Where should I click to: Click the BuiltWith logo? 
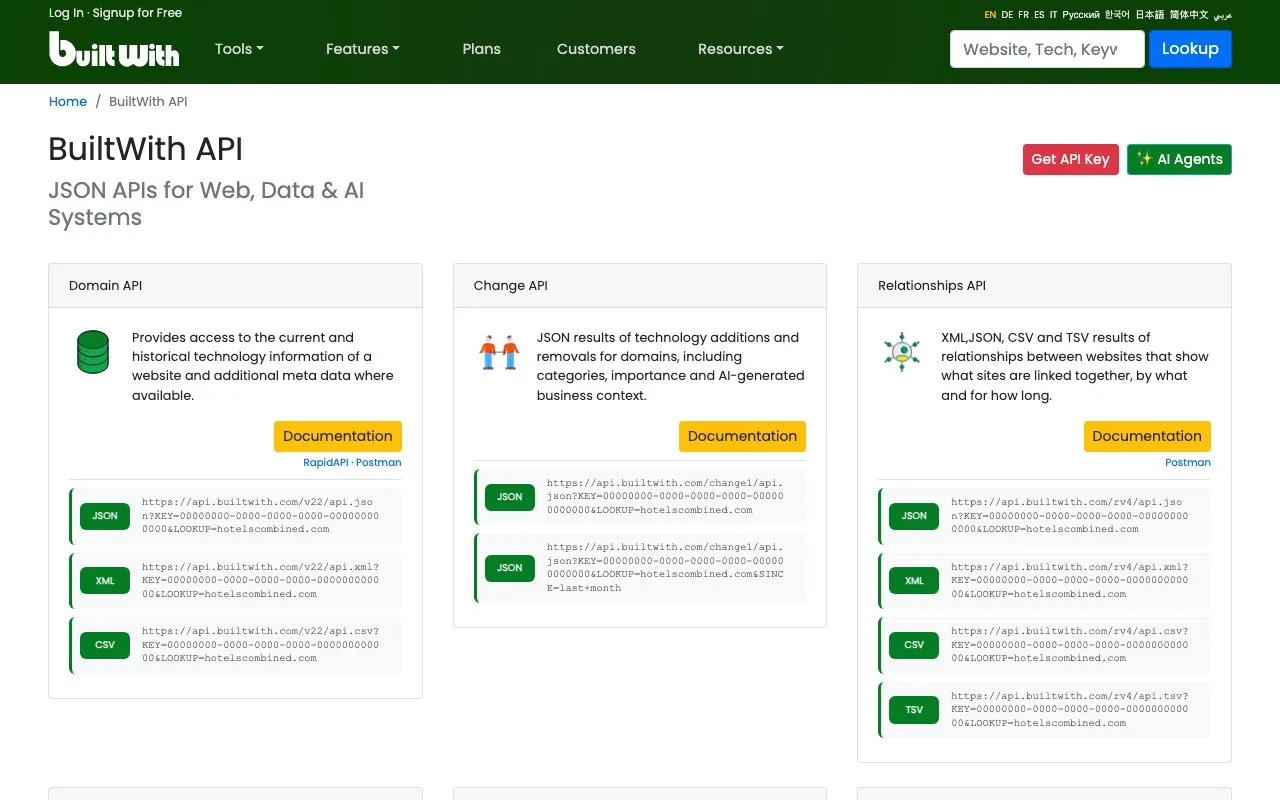(x=114, y=49)
